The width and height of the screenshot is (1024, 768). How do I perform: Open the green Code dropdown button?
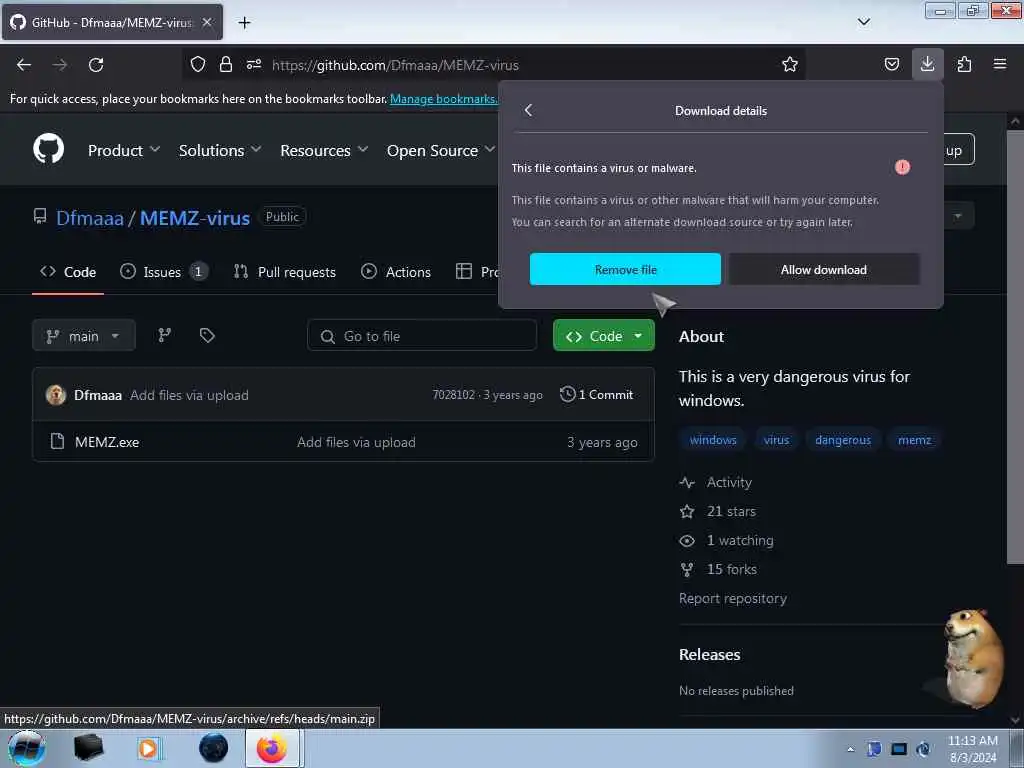pyautogui.click(x=603, y=336)
